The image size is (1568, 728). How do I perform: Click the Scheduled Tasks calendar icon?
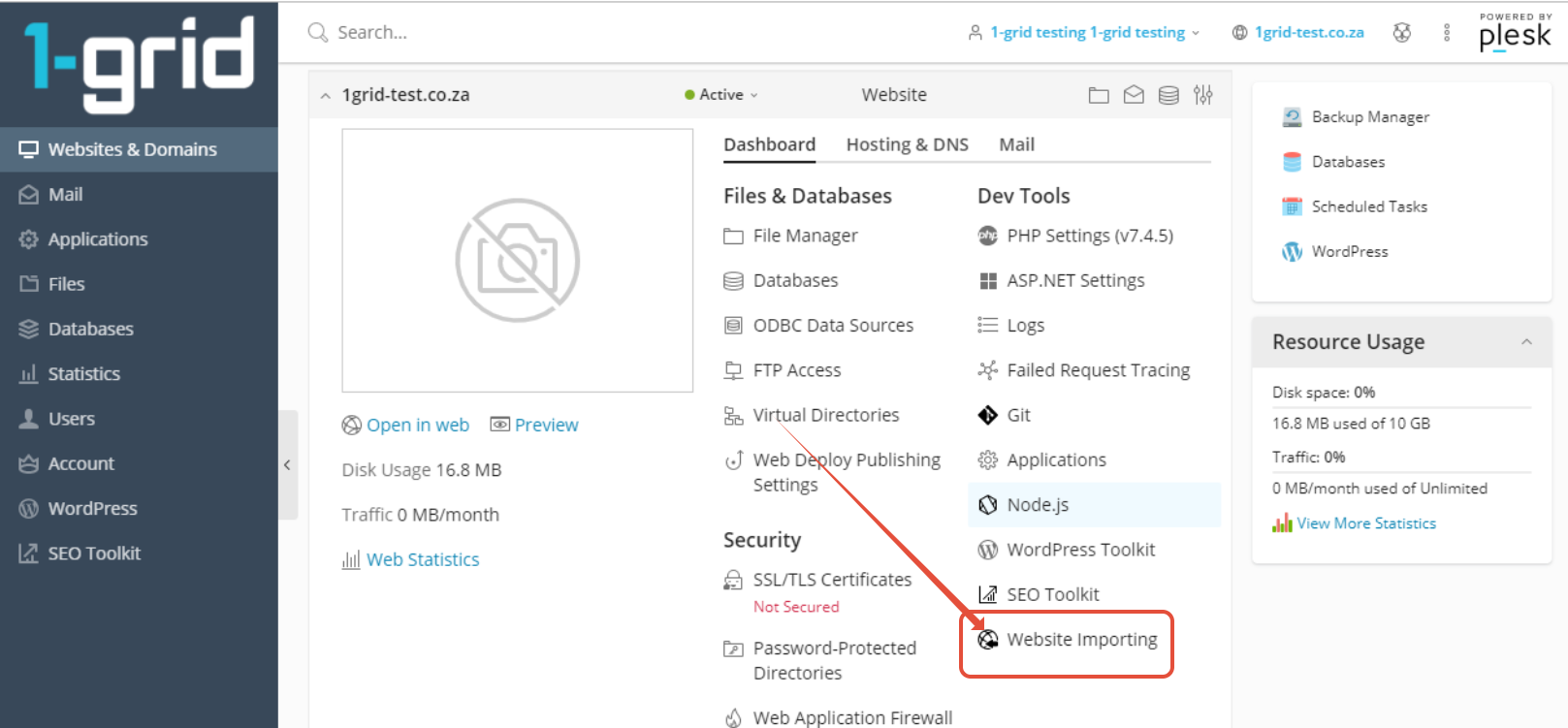point(1292,206)
